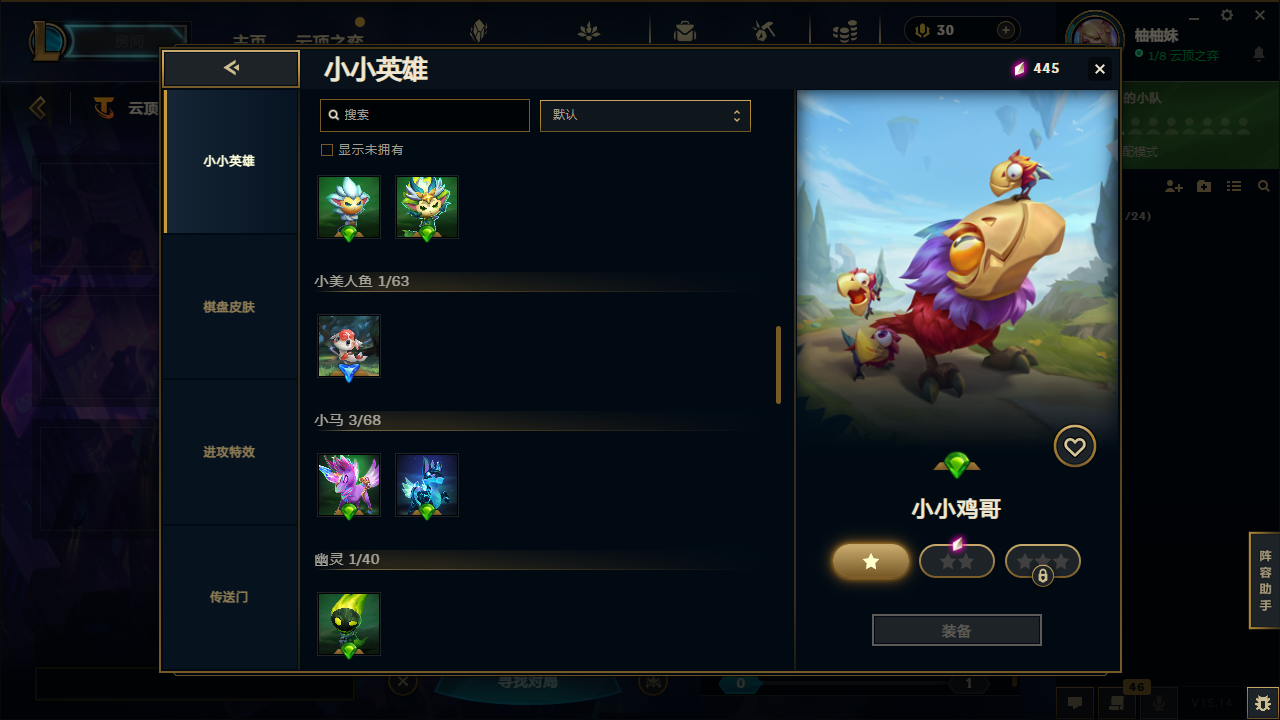
Task: Click the heart favorite icon
Action: click(1075, 447)
